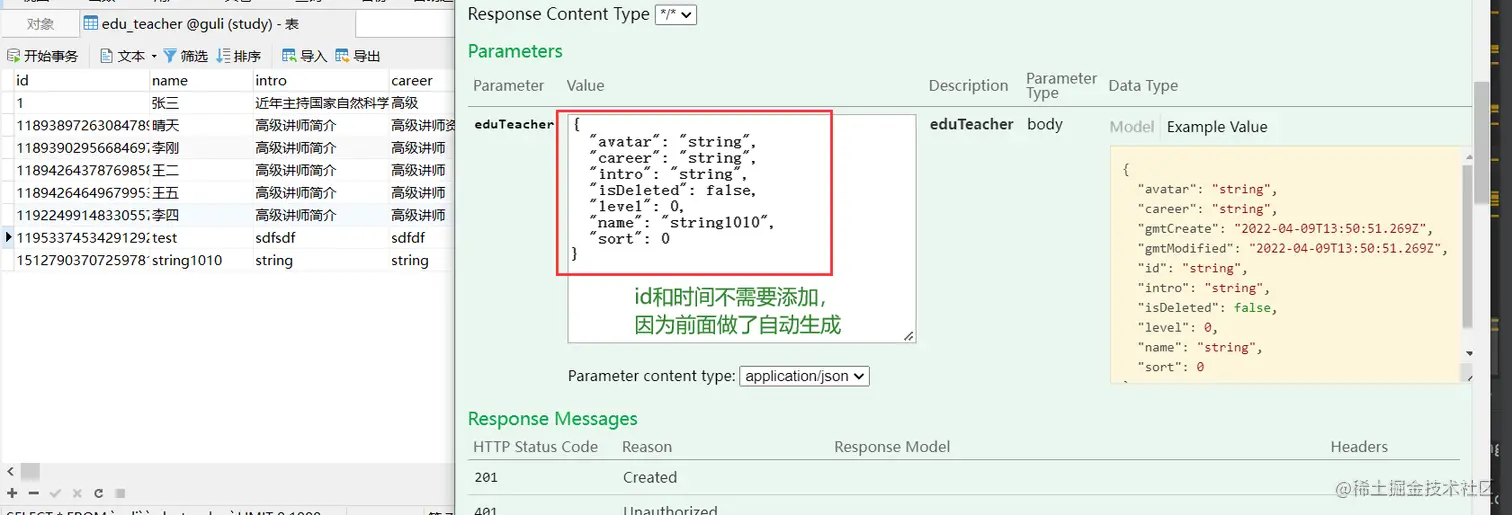Click the 排序 sort icon
This screenshot has width=1512, height=515.
coord(224,56)
